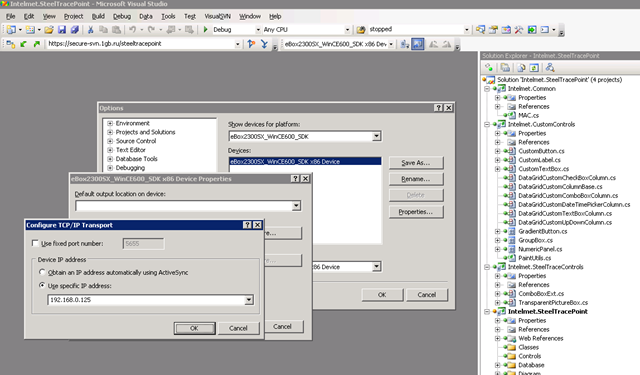Click the Save All icon
Screen dimensions: 640x375
[x=75, y=29]
